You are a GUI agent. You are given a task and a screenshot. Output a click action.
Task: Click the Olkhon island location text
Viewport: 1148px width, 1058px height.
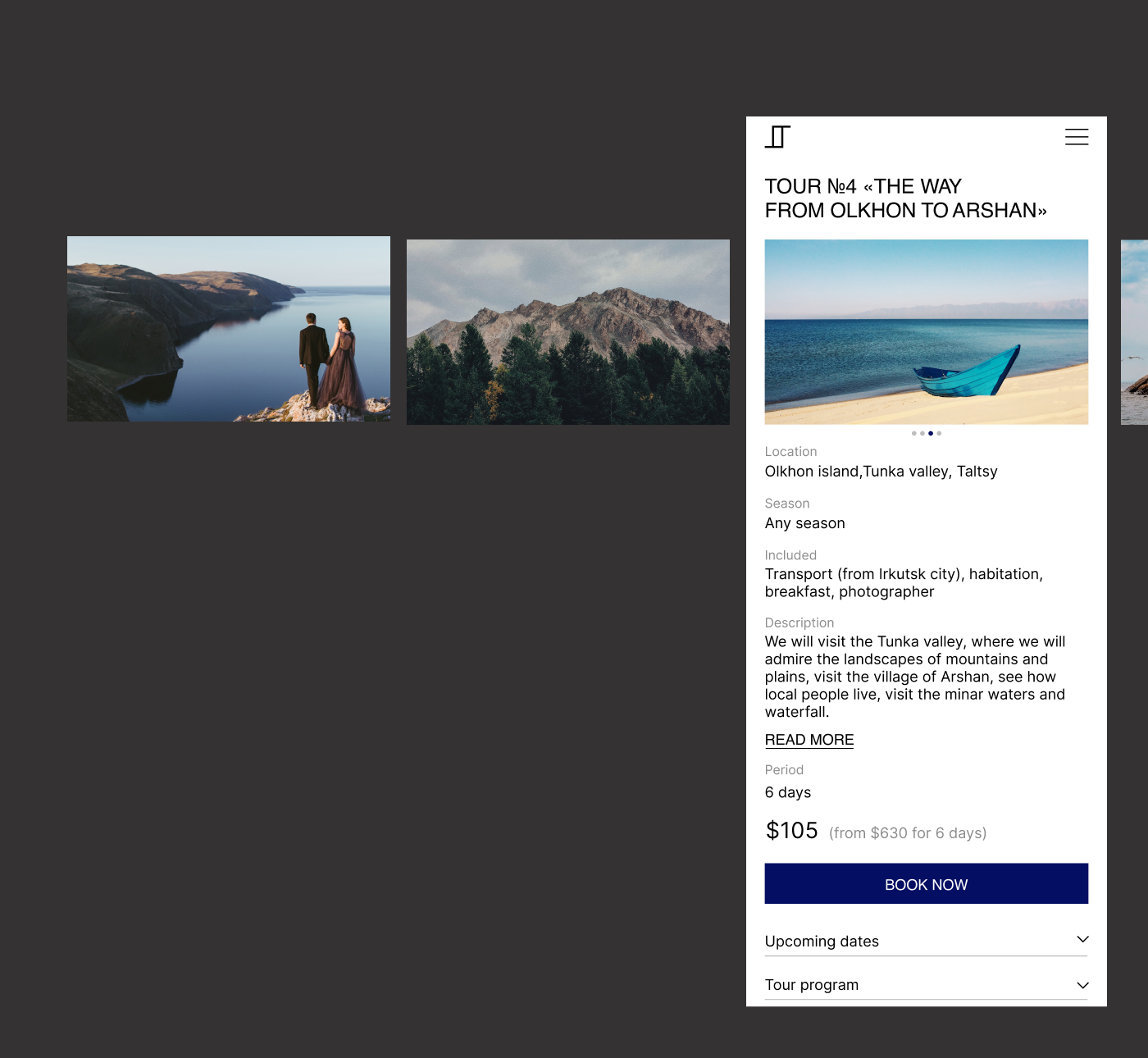click(x=881, y=472)
